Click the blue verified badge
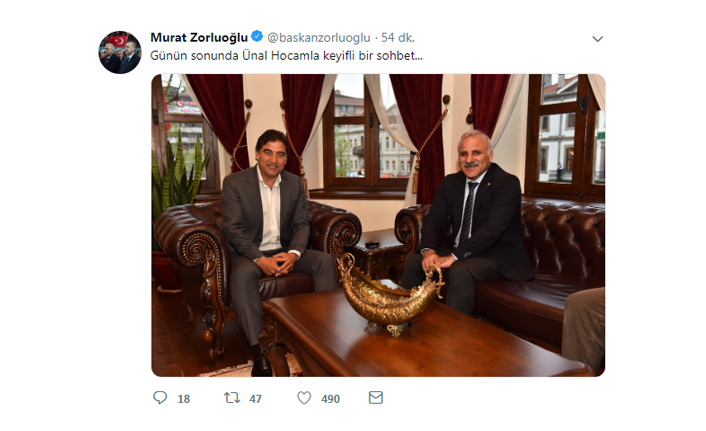706x431 pixels. click(257, 36)
